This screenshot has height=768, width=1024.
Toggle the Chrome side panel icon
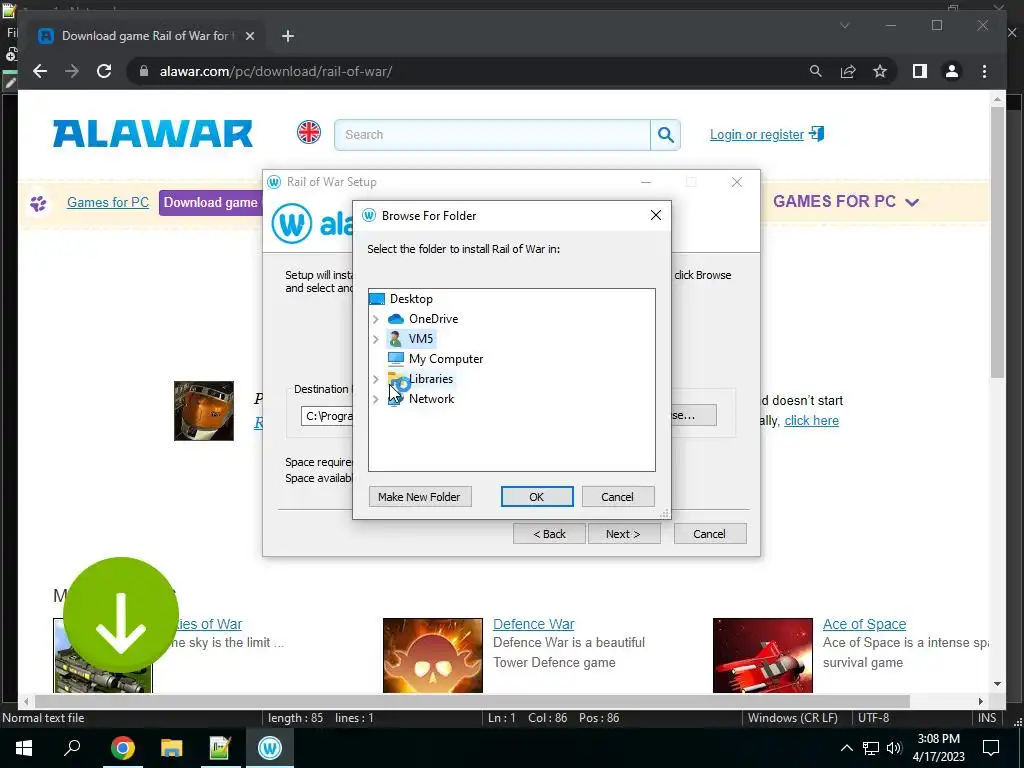(920, 71)
